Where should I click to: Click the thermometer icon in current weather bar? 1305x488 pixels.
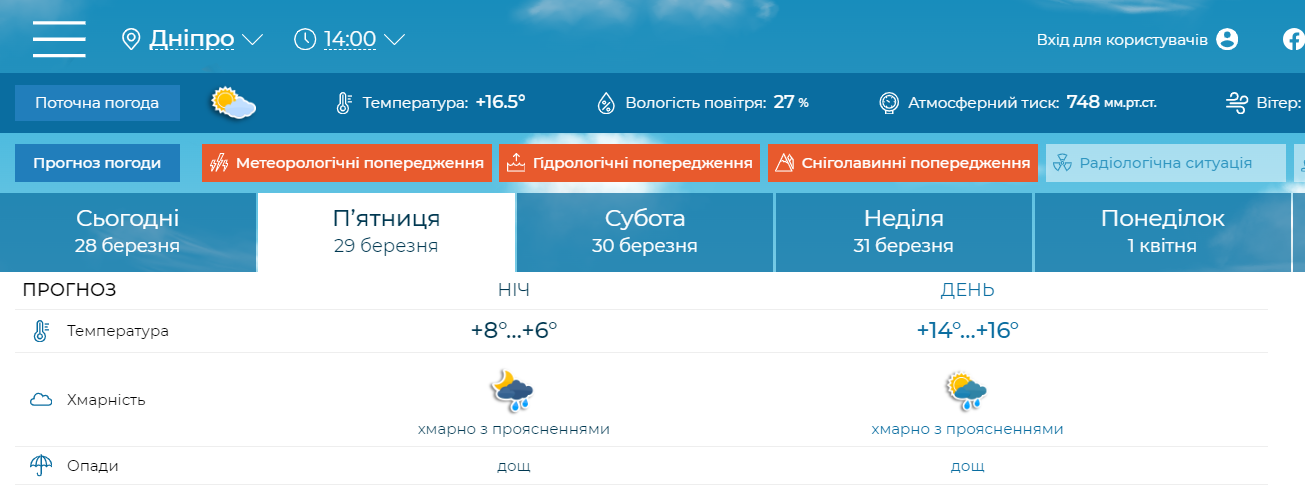[x=343, y=102]
